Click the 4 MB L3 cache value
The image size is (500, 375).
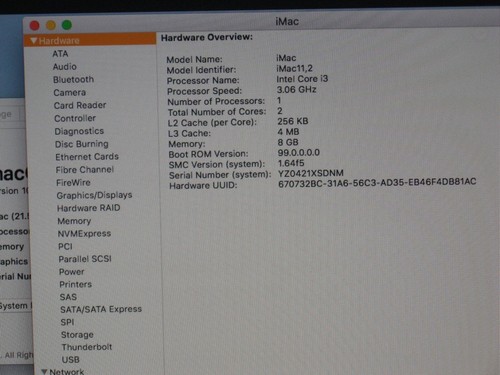288,132
